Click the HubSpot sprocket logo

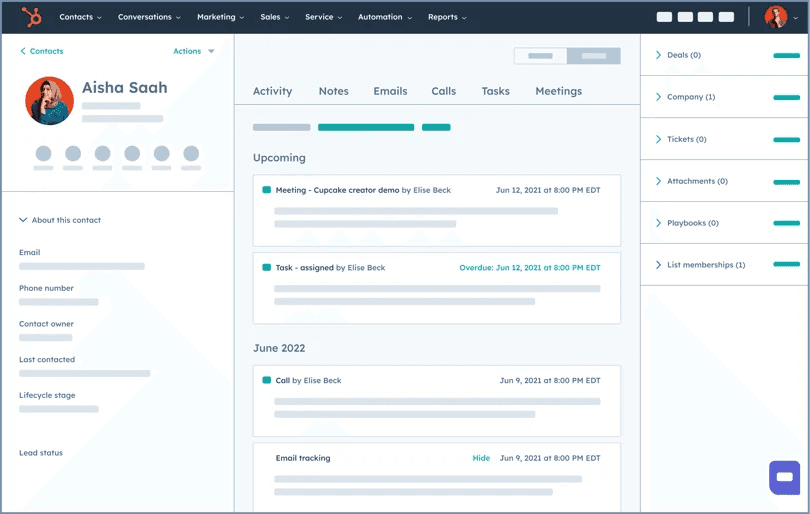(32, 17)
